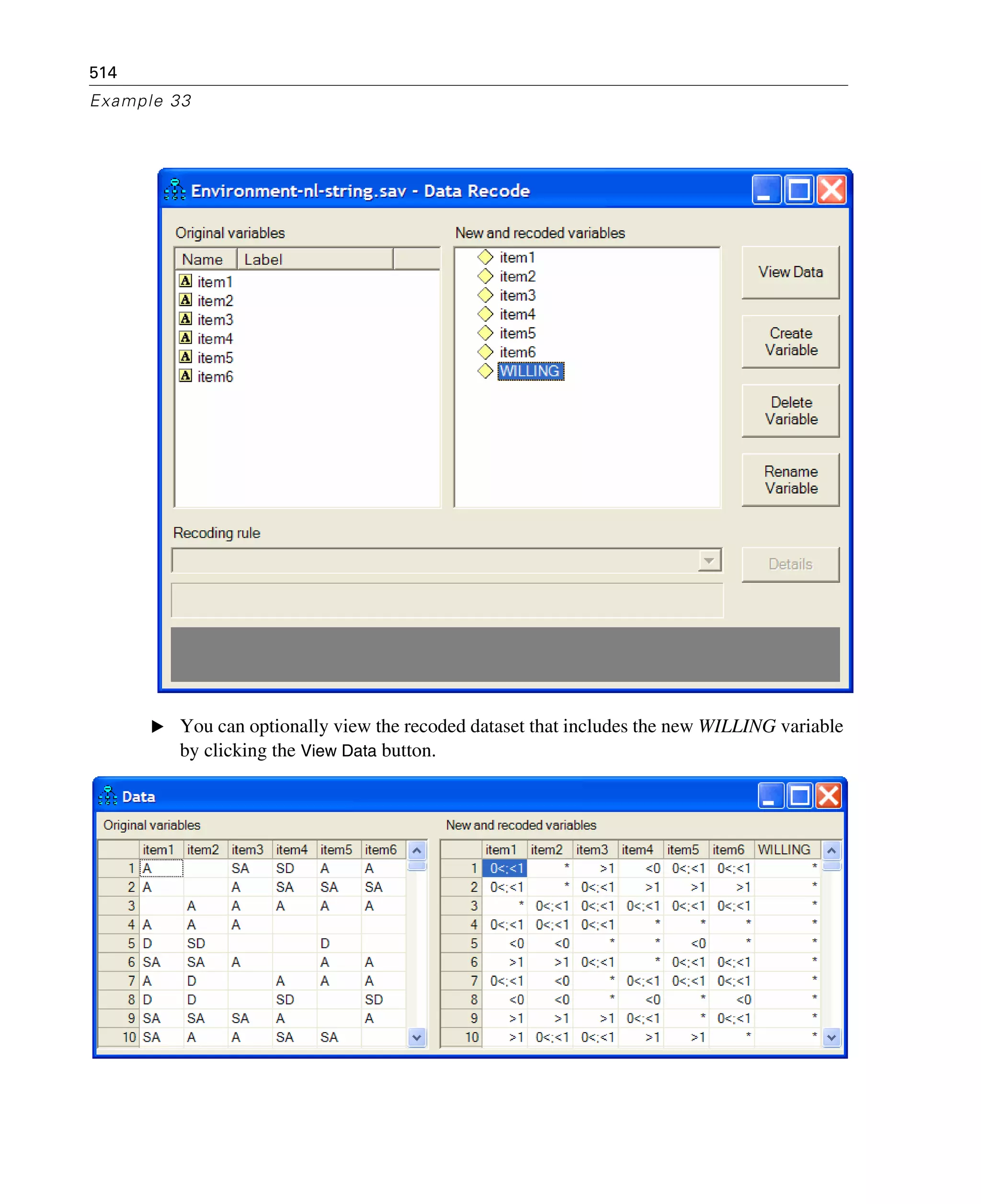
Task: Click the string icon beside item2 in Original variables
Action: [185, 300]
